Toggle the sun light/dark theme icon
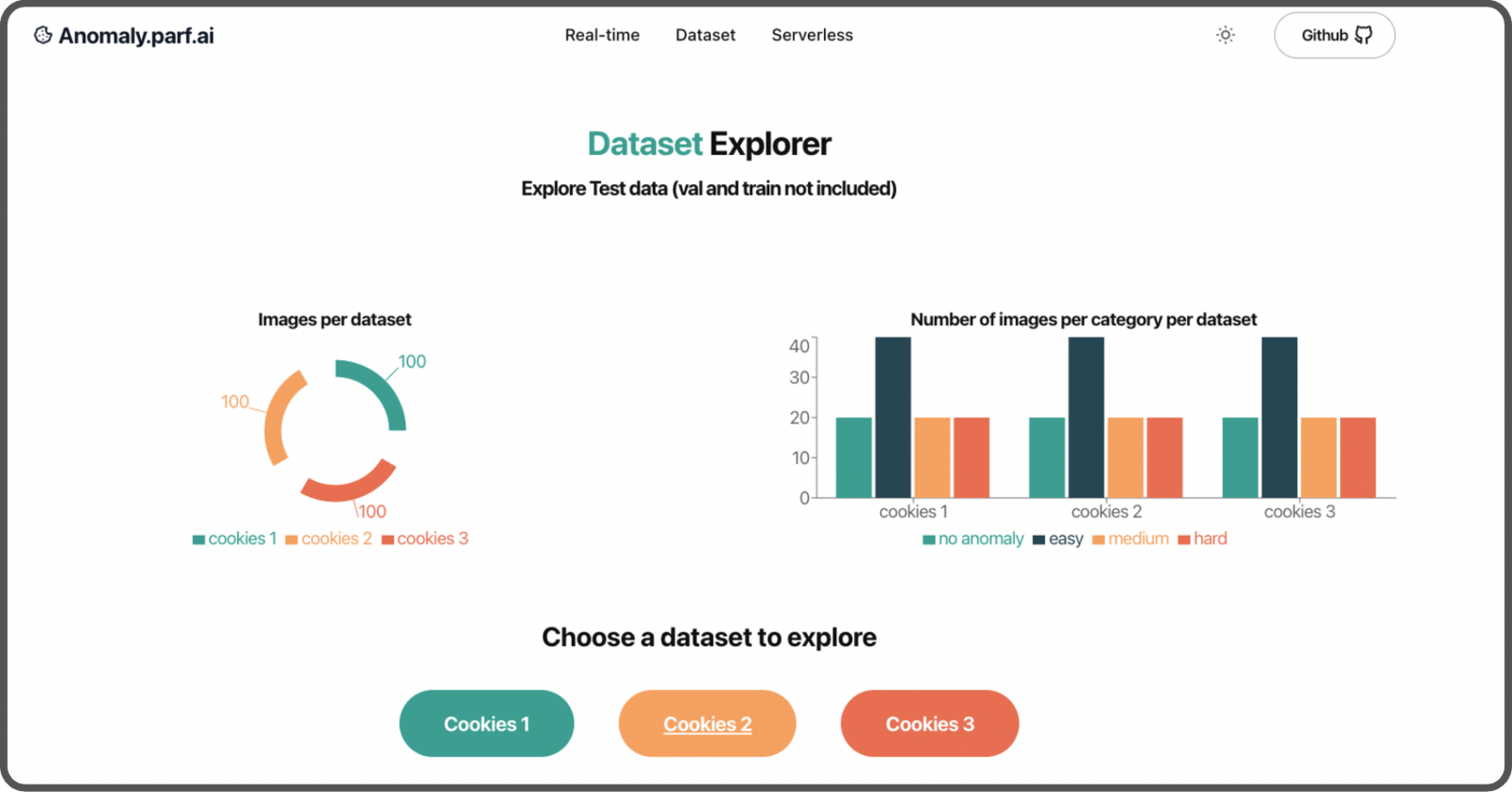1512x792 pixels. 1225,35
